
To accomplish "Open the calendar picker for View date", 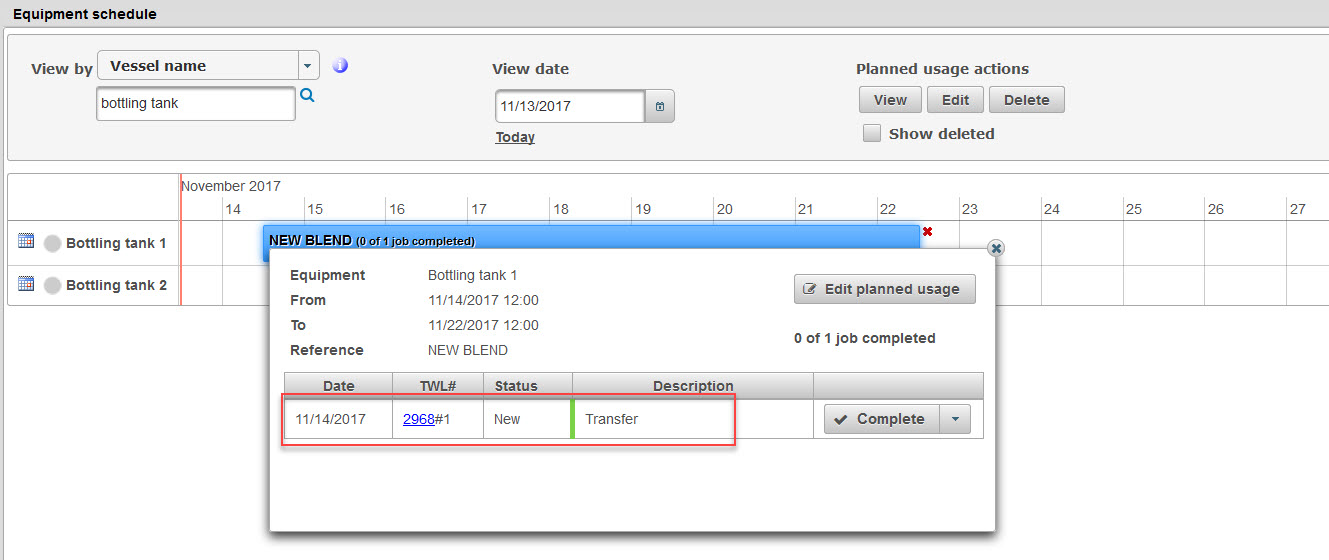I will 660,106.
